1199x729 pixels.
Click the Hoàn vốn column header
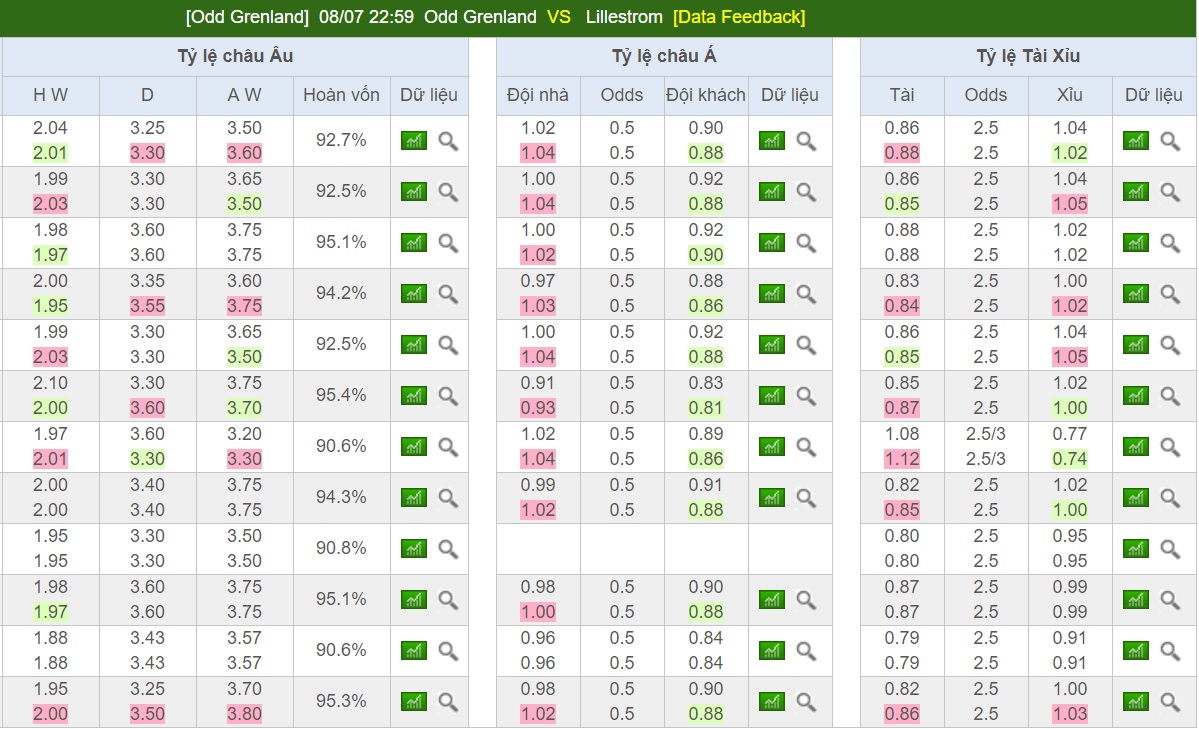tap(341, 95)
